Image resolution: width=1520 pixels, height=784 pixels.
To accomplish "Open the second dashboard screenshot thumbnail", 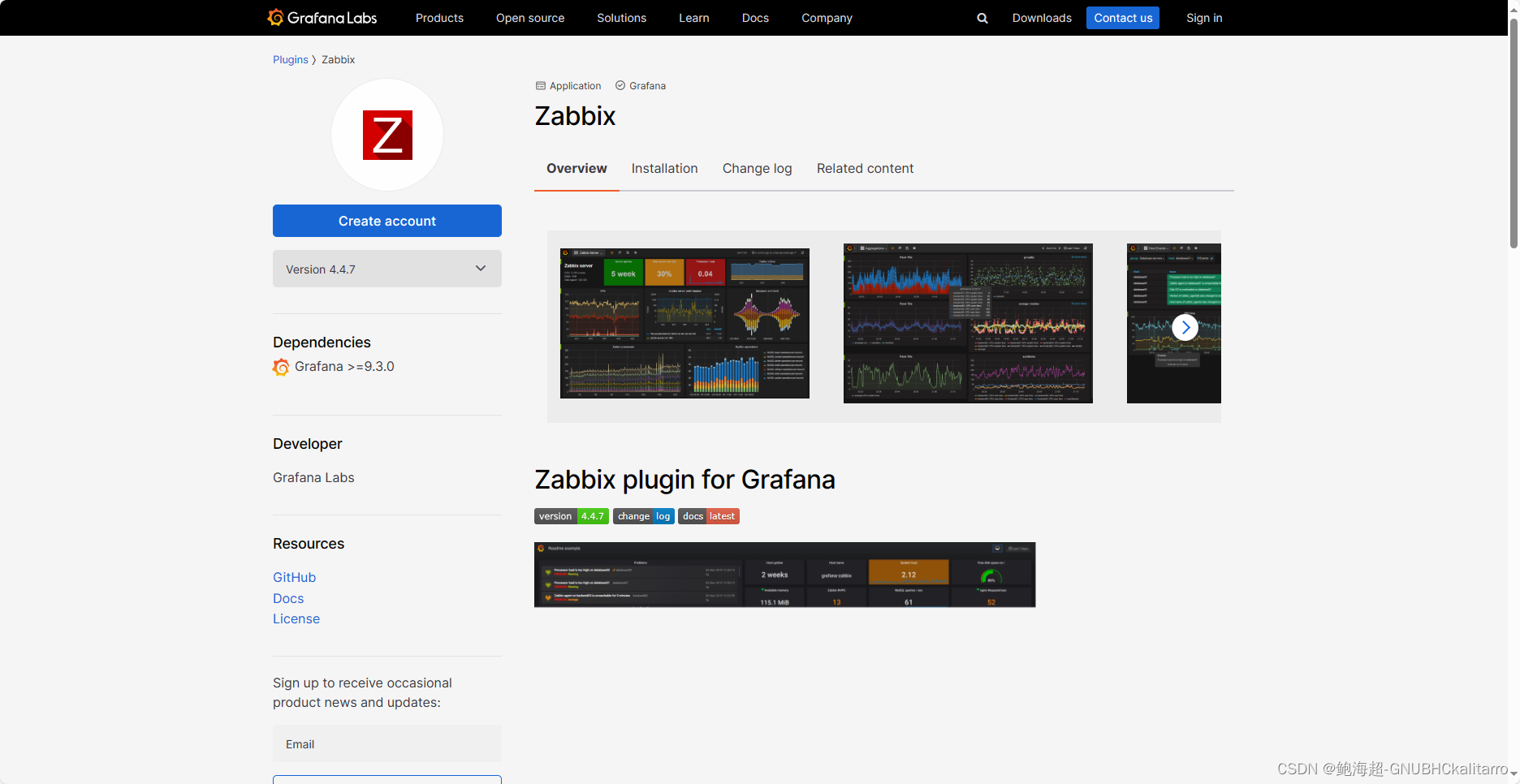I will pos(968,323).
